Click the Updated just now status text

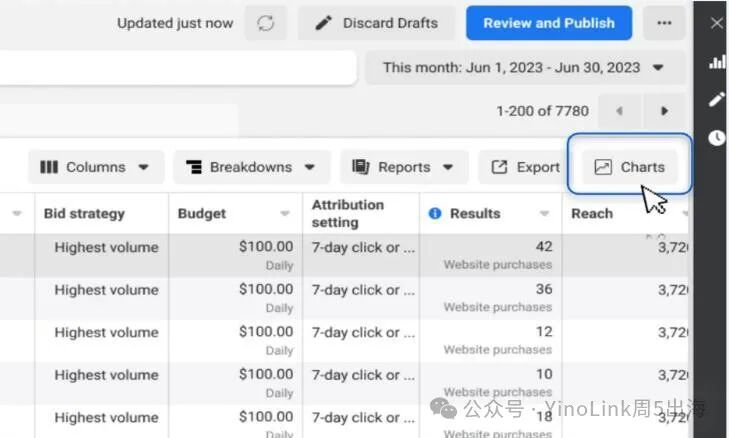pyautogui.click(x=175, y=23)
